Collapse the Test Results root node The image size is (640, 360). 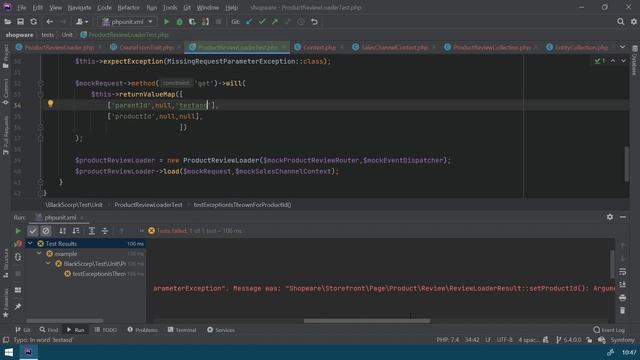click(30, 244)
